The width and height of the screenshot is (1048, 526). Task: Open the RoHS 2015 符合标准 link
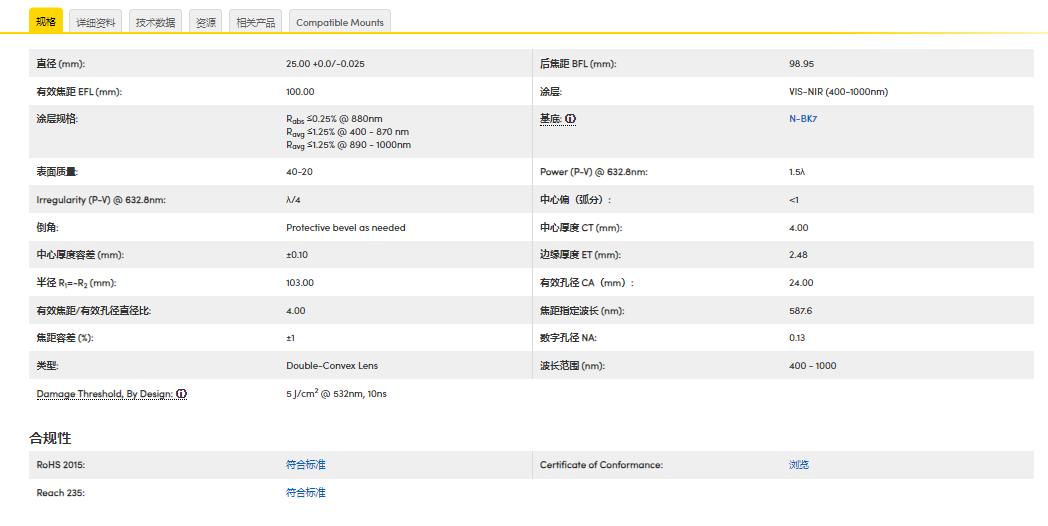point(306,465)
